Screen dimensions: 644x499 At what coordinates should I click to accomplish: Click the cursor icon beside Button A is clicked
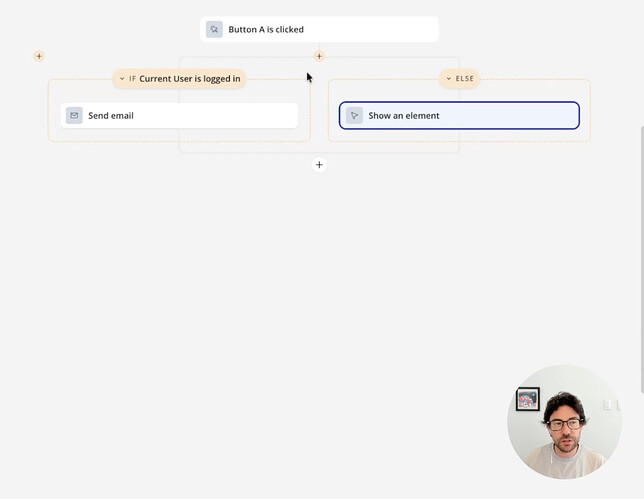tap(214, 29)
